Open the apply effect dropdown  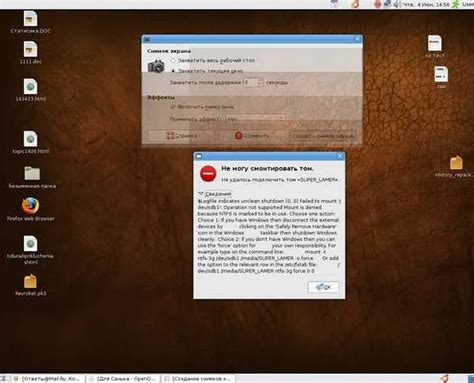[x=255, y=118]
